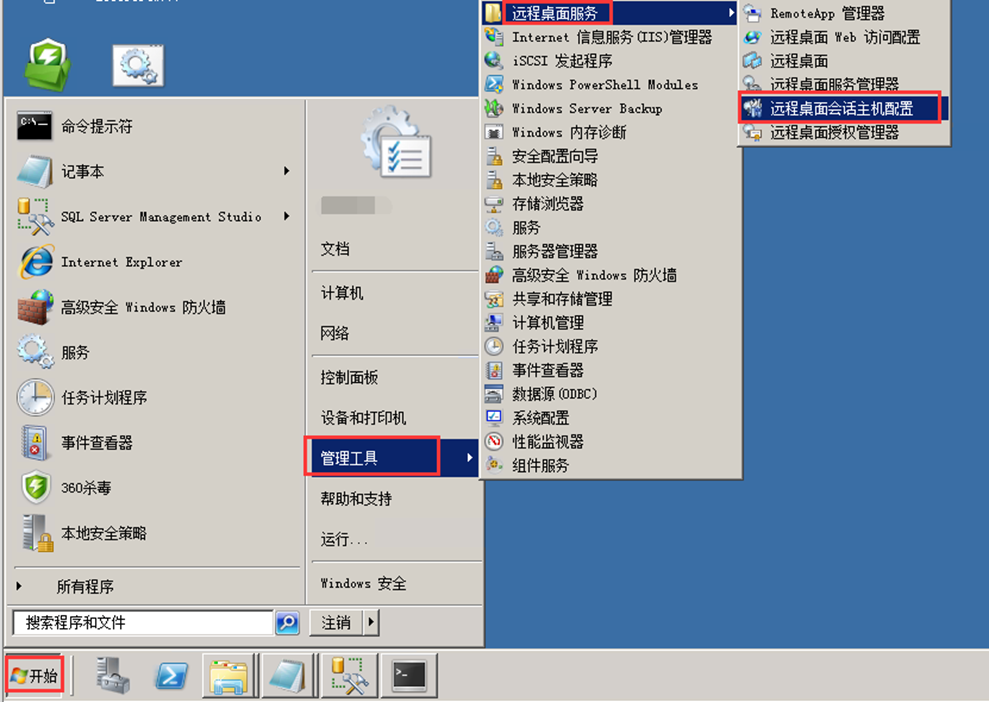
Task: Expand the 管理工具 submenu arrow
Action: coord(469,457)
